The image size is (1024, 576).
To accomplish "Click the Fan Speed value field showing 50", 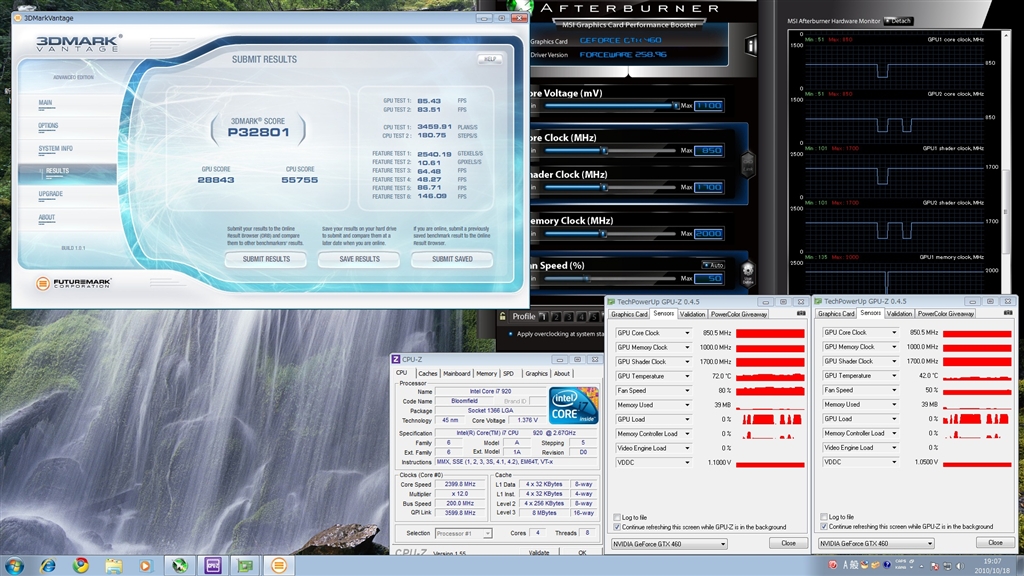I will click(x=709, y=278).
